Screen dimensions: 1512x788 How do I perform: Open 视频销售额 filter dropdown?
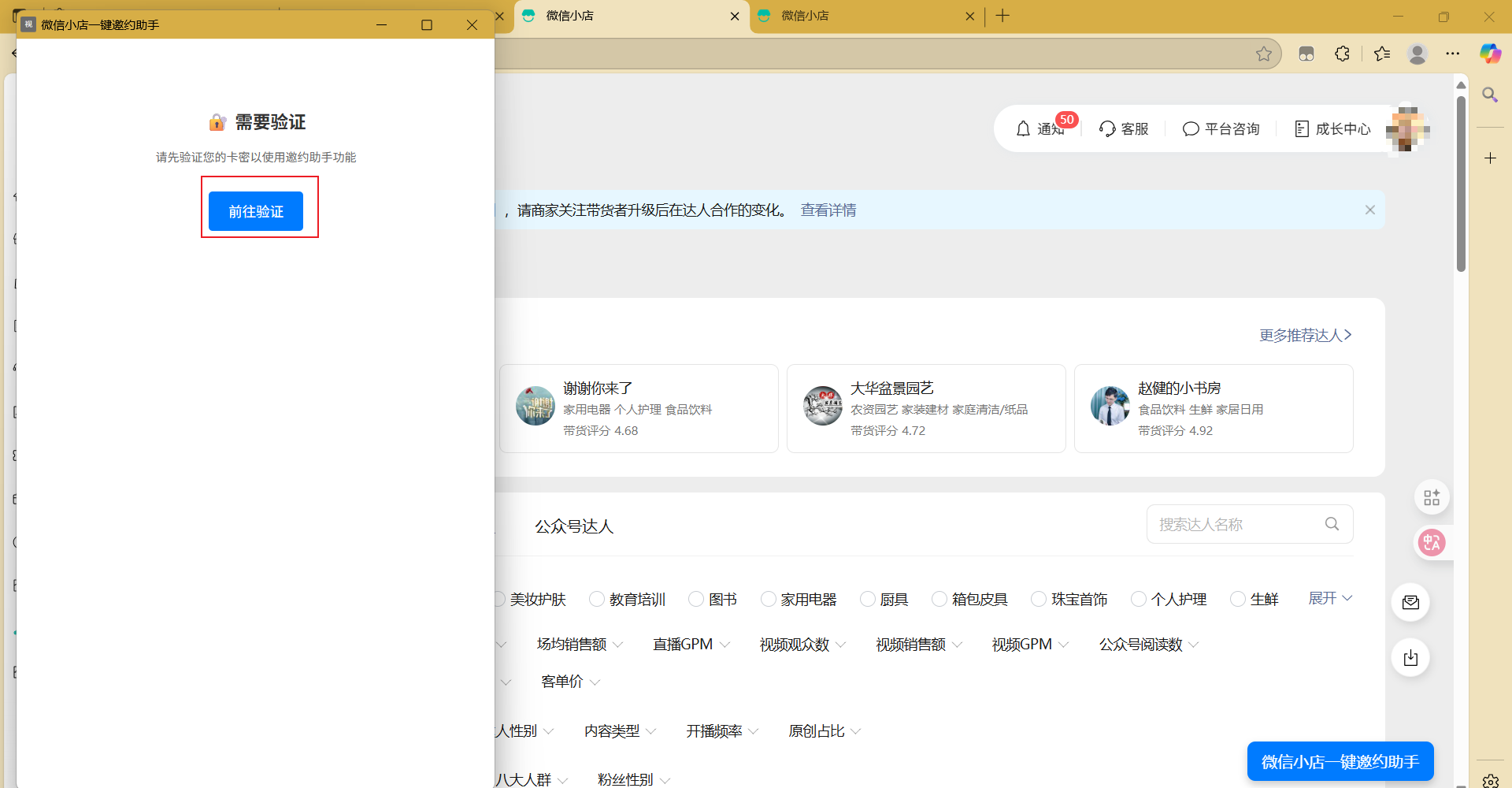(x=919, y=645)
